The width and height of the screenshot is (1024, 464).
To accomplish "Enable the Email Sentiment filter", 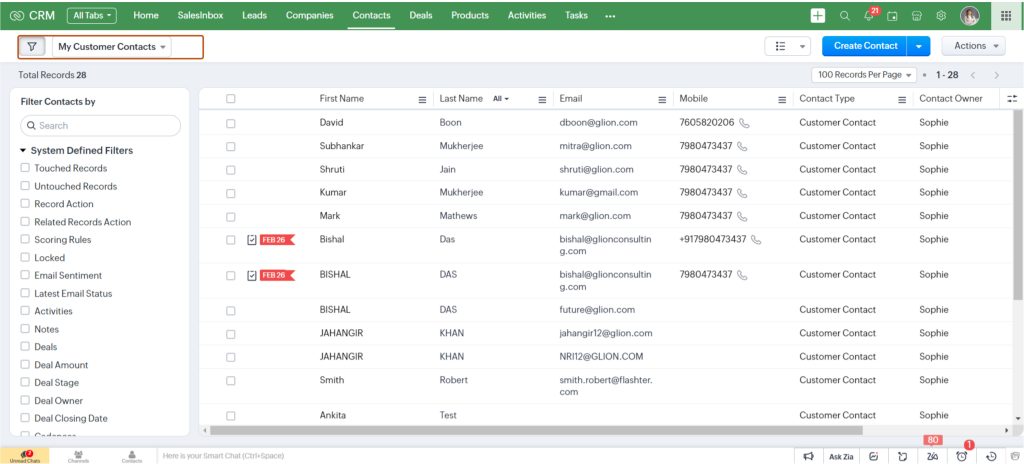I will click(x=25, y=275).
